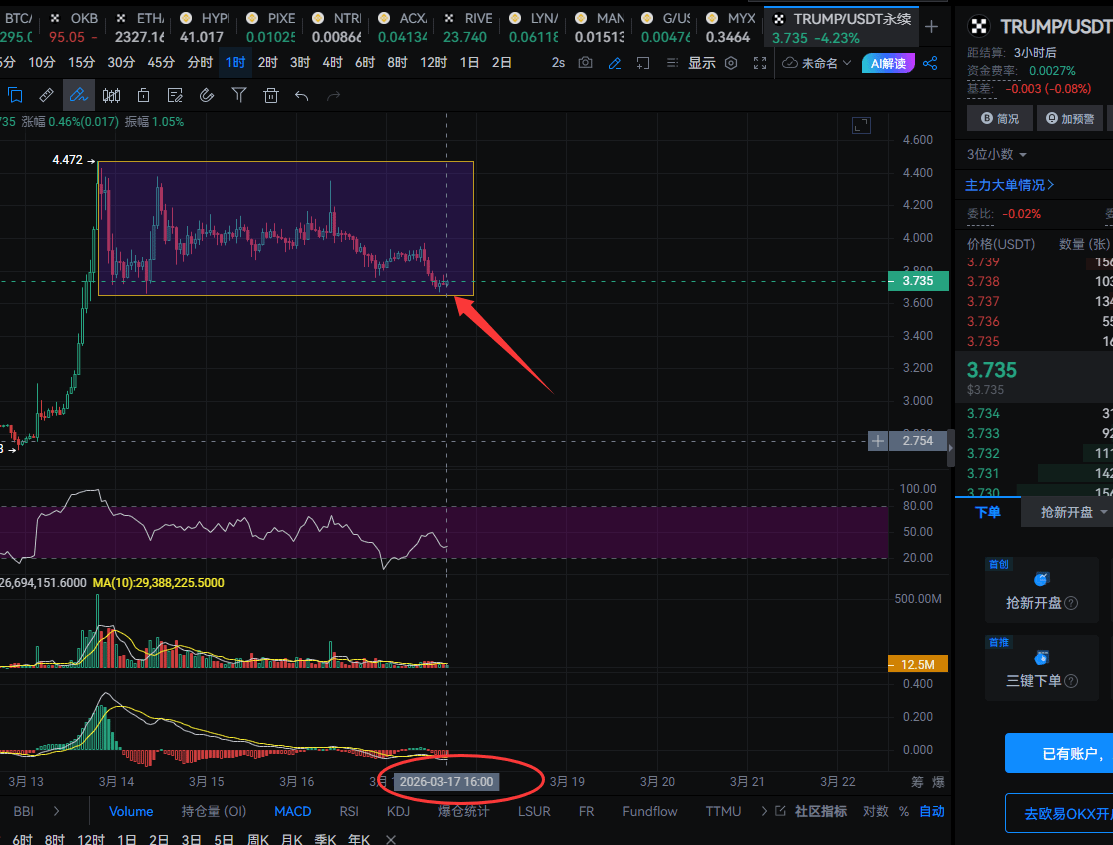Click the 3.733 bid price row

pos(1034,433)
